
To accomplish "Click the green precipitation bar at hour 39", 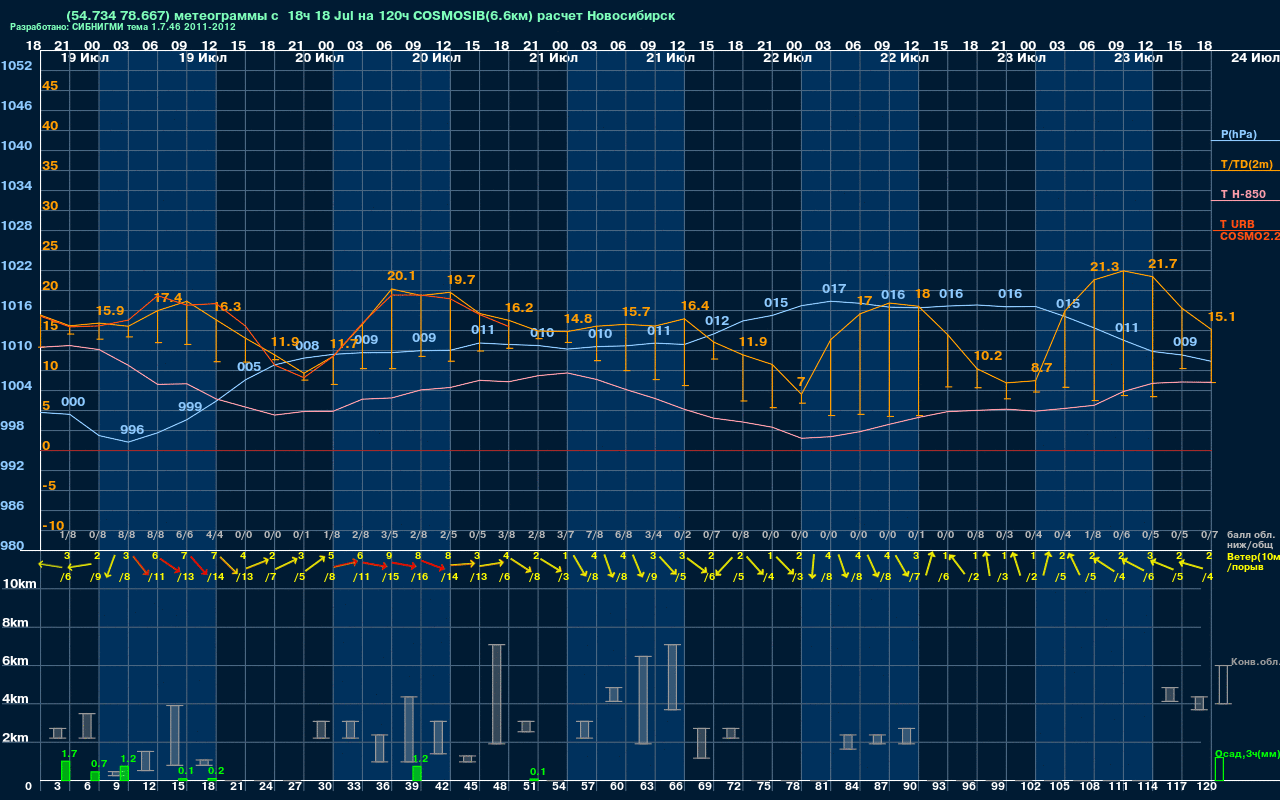I will [417, 773].
